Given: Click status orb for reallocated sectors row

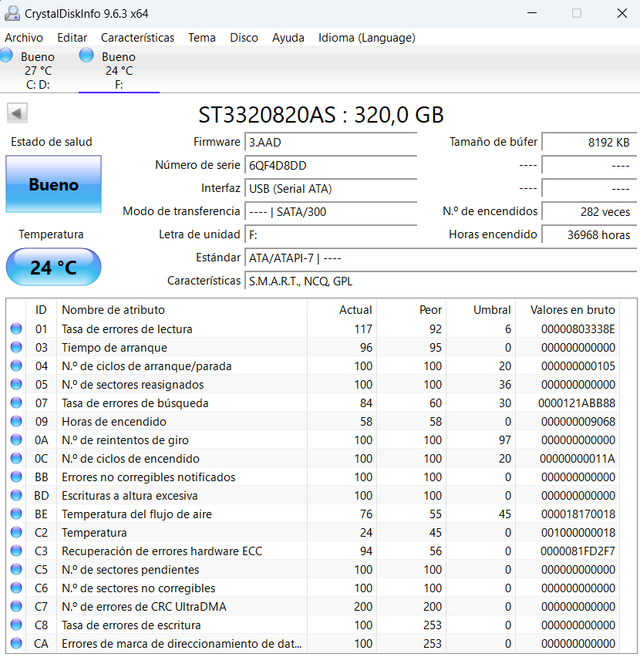Looking at the screenshot, I should point(16,385).
